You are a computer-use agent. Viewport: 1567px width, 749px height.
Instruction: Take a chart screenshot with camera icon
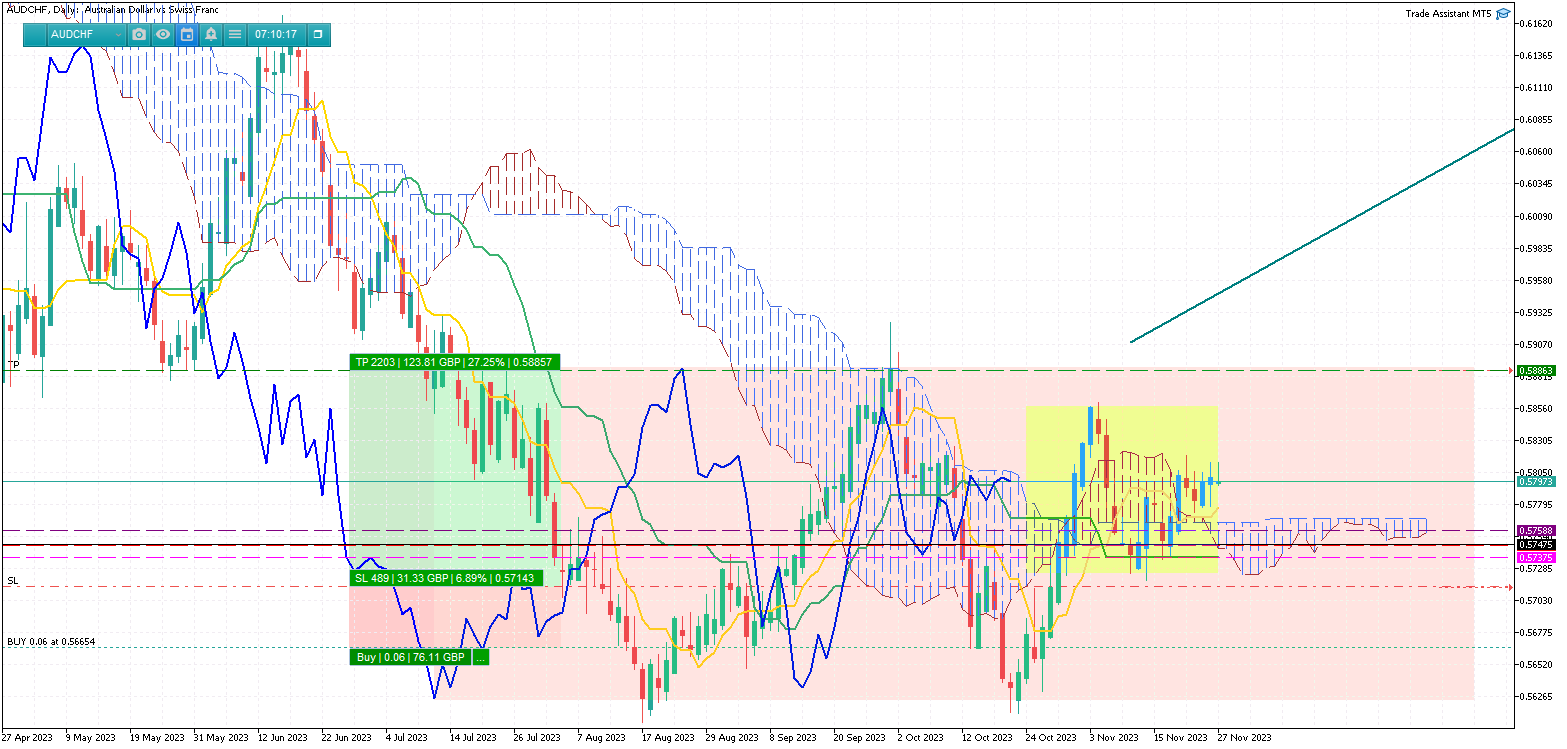139,34
